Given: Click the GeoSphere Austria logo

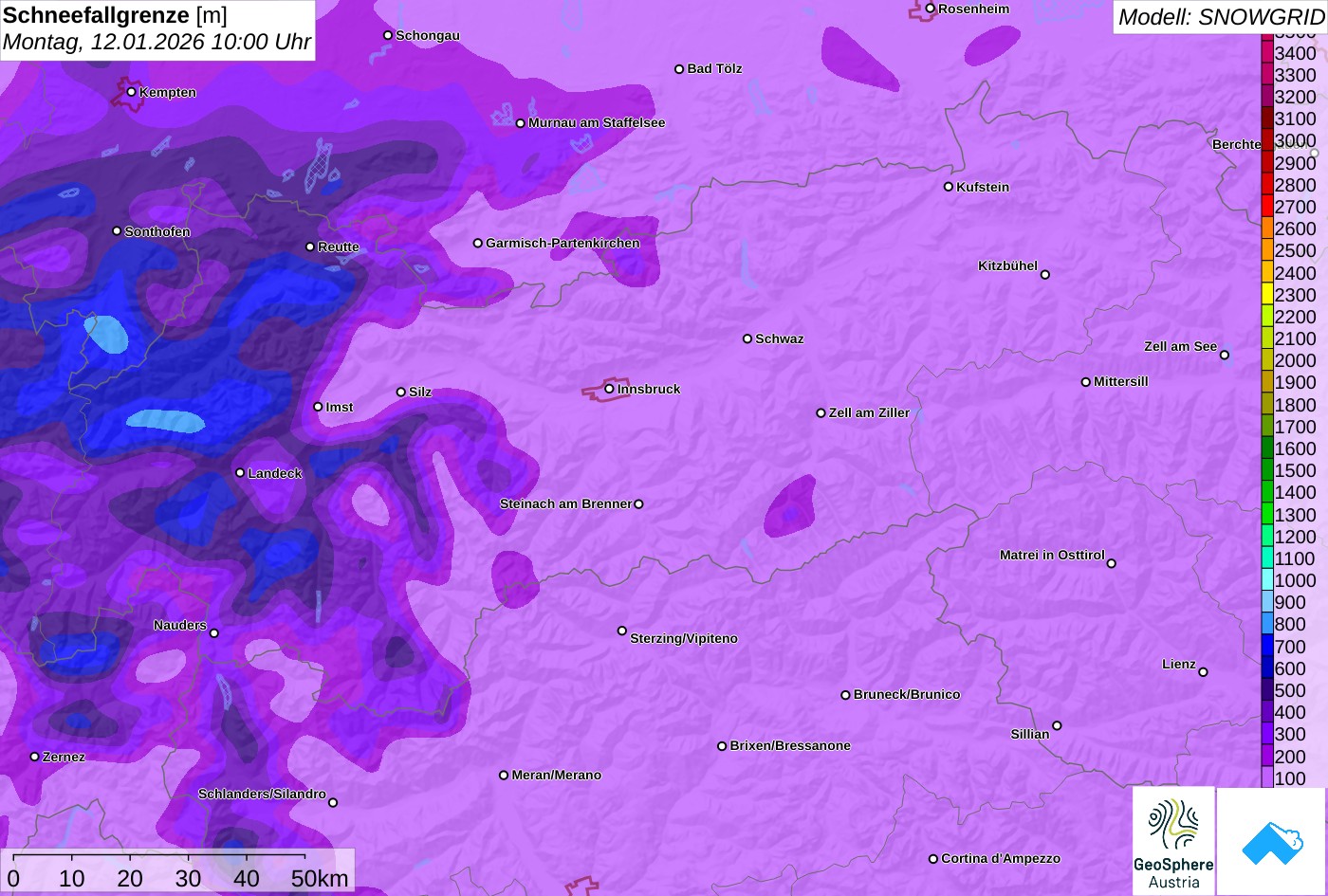Looking at the screenshot, I should pos(1173,841).
